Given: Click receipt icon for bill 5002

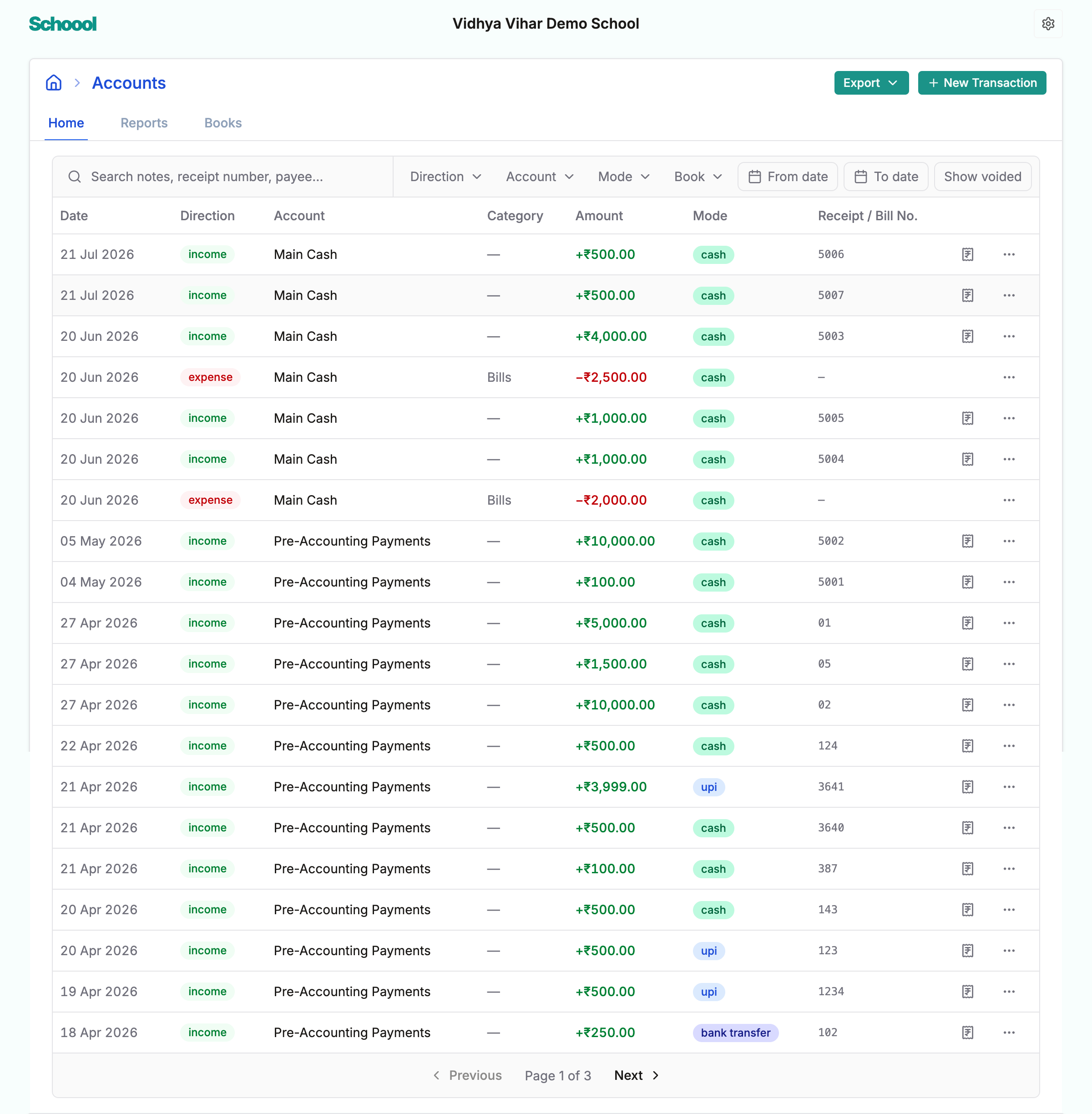Looking at the screenshot, I should point(967,541).
